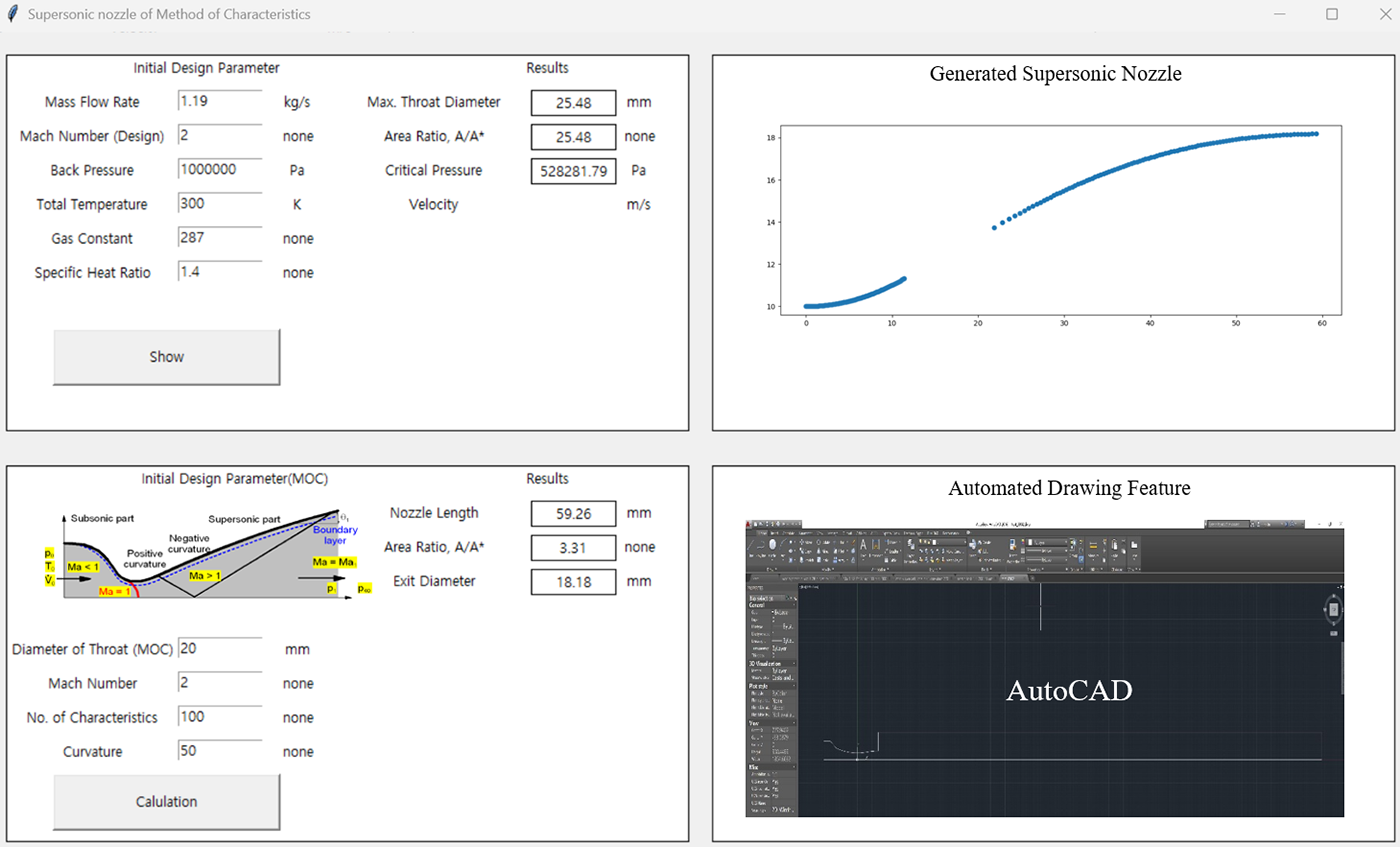Click the AutoCAD drawing preview image
Screen dimensions: 1400x847
point(1045,668)
